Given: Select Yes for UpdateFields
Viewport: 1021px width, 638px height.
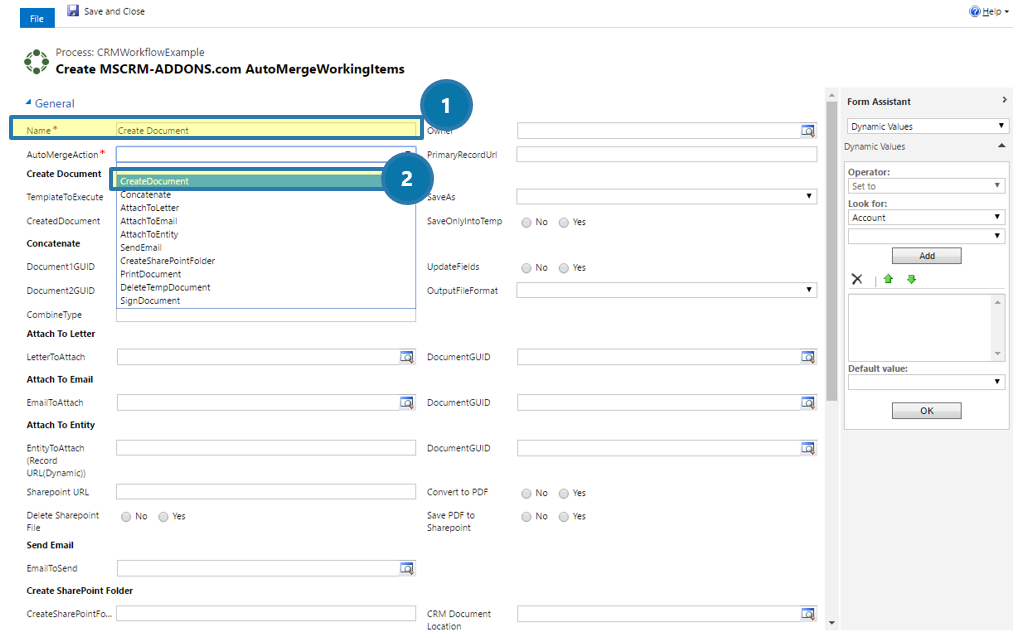Looking at the screenshot, I should pos(564,268).
